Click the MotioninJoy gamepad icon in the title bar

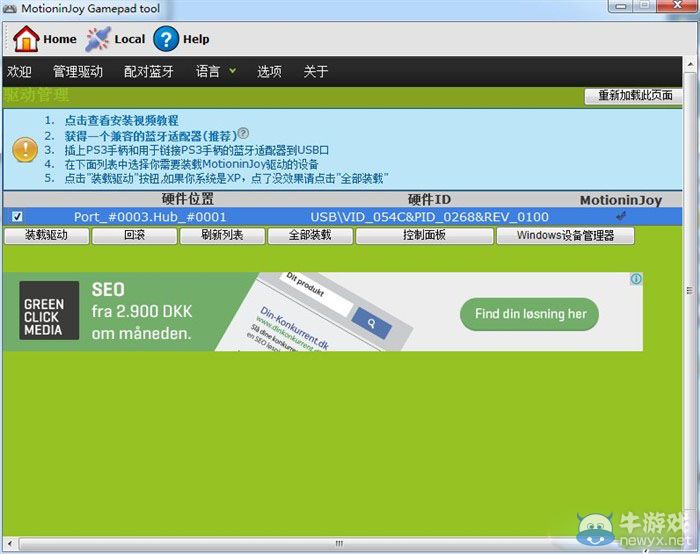click(9, 8)
